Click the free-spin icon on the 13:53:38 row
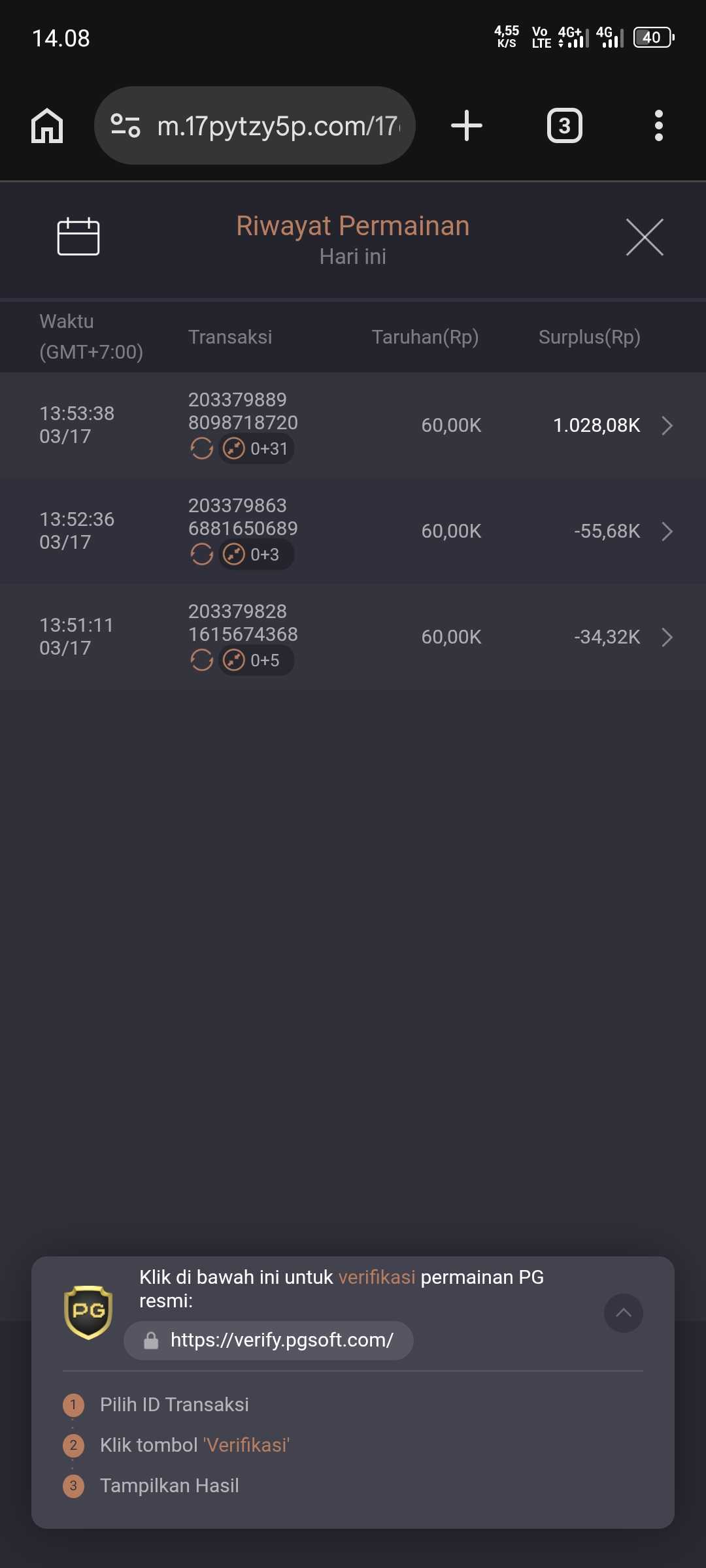The width and height of the screenshot is (706, 1568). click(x=201, y=449)
